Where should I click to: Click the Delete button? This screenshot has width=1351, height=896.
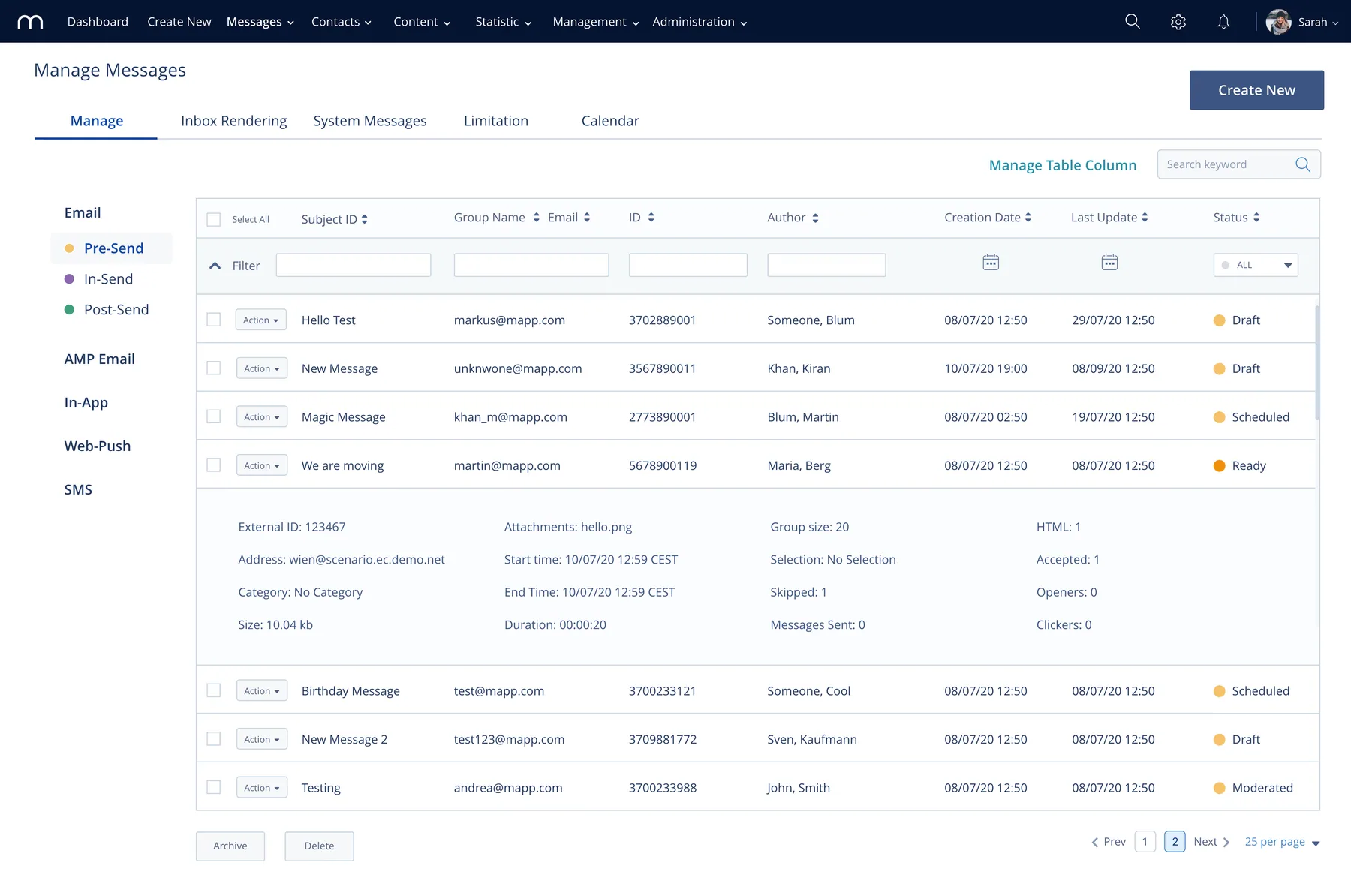319,846
